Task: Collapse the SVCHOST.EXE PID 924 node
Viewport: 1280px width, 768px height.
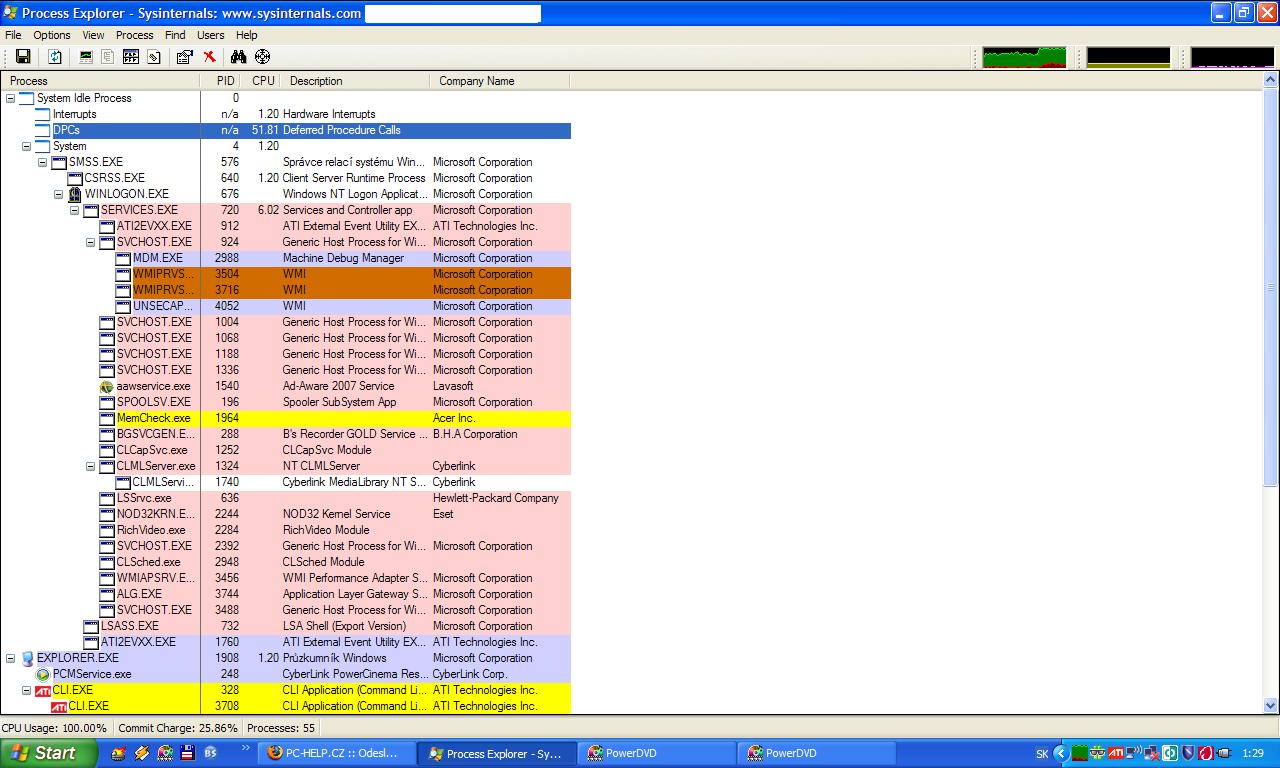Action: [91, 242]
